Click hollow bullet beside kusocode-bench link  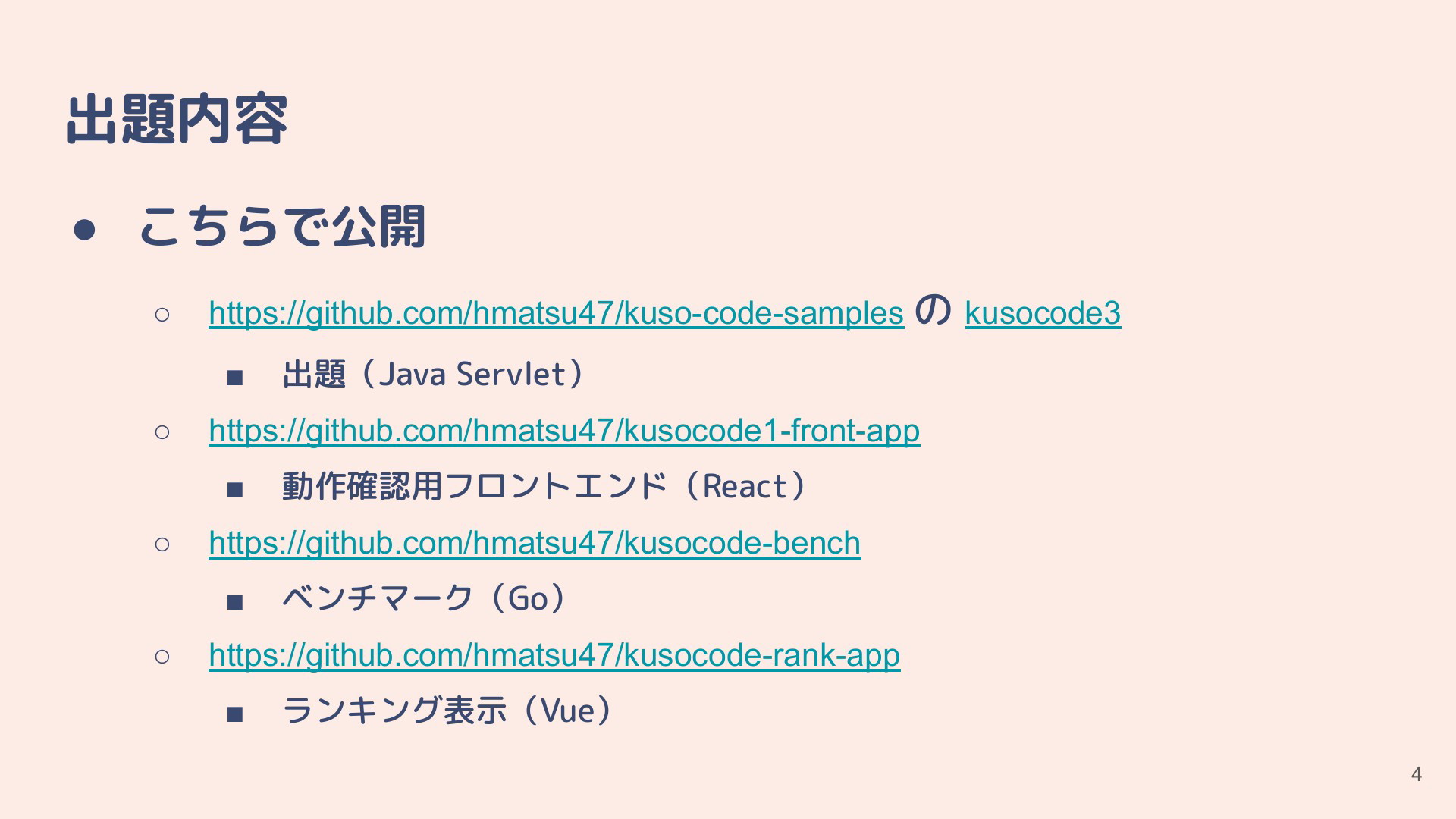point(162,544)
